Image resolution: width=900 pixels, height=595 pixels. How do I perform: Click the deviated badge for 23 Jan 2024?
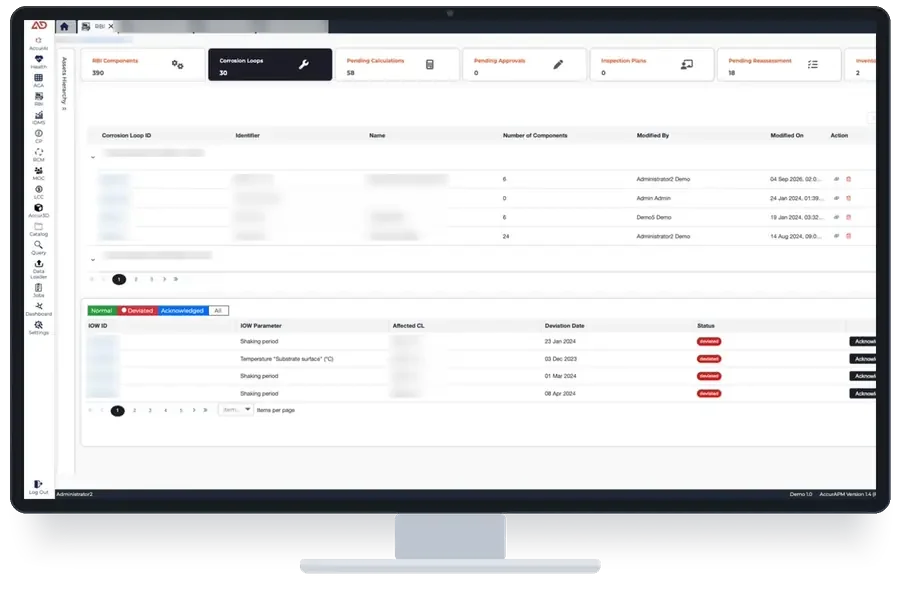tap(709, 341)
